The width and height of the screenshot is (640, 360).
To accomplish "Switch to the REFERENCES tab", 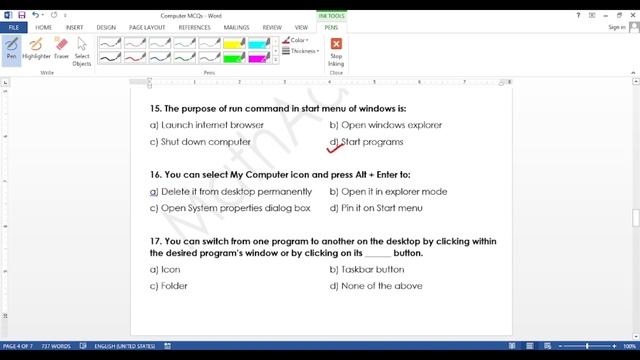I will tap(194, 27).
